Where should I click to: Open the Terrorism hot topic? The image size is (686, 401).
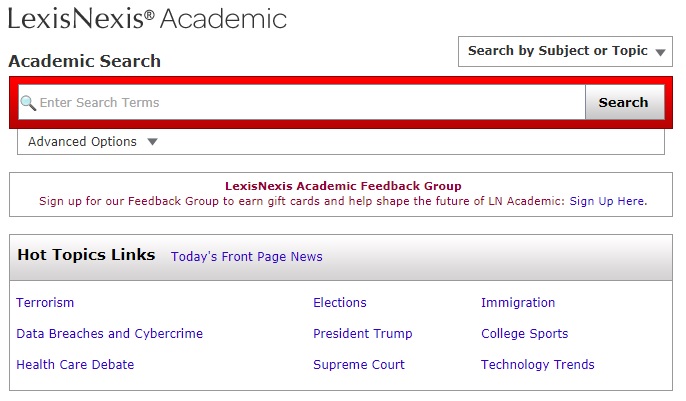pos(45,303)
